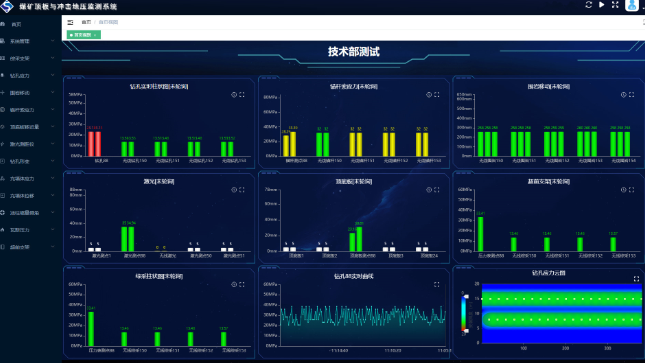This screenshot has height=363, width=645.
Task: Collapse the sidebar with the hamburger icon
Action: click(70, 22)
